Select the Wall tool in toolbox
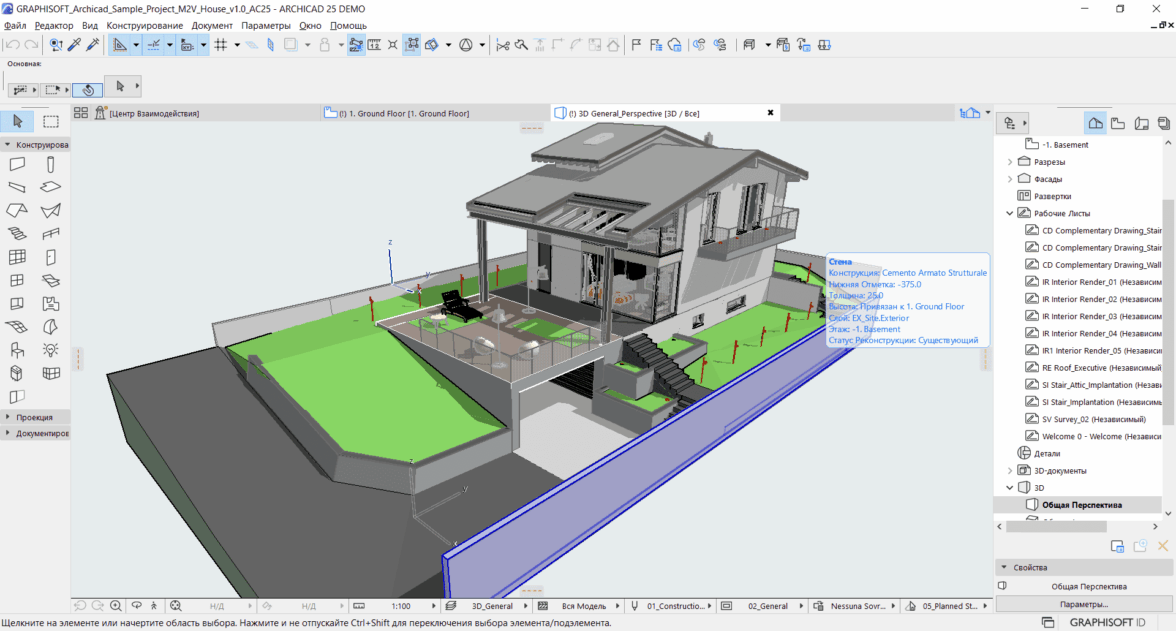This screenshot has height=631, width=1176. (x=17, y=165)
